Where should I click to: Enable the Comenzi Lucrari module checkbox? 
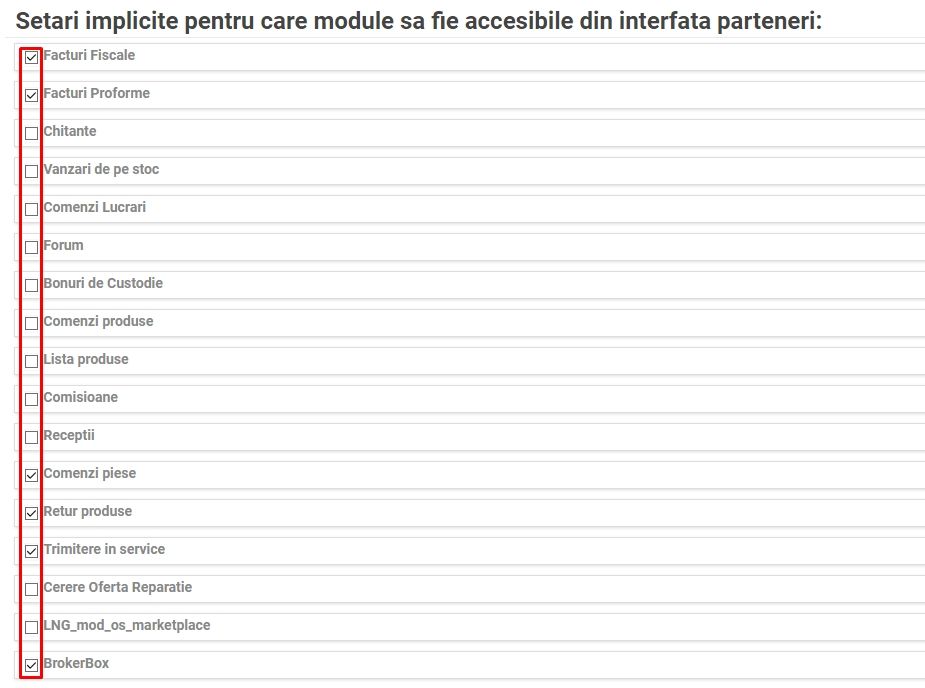click(x=31, y=209)
